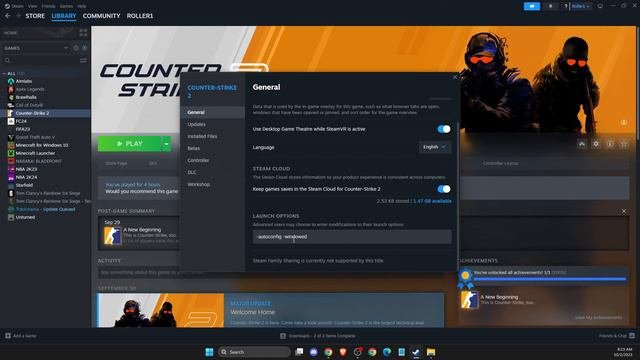Open Brave browser from the taskbar
The width and height of the screenshot is (640, 360).
343,352
